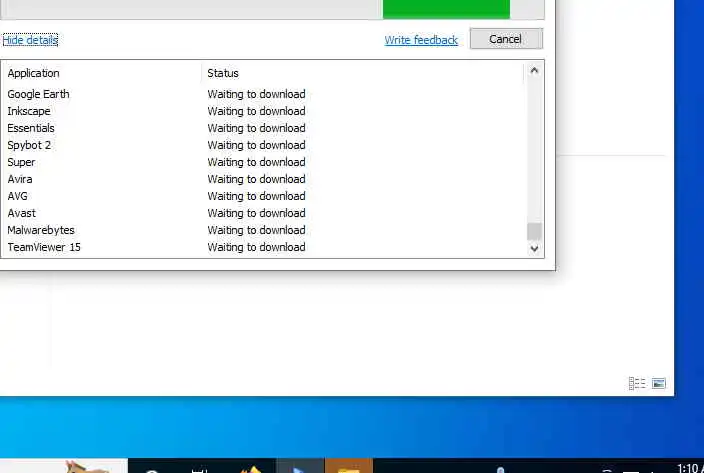
Task: Select the Spybot 2 row
Action: tap(264, 145)
